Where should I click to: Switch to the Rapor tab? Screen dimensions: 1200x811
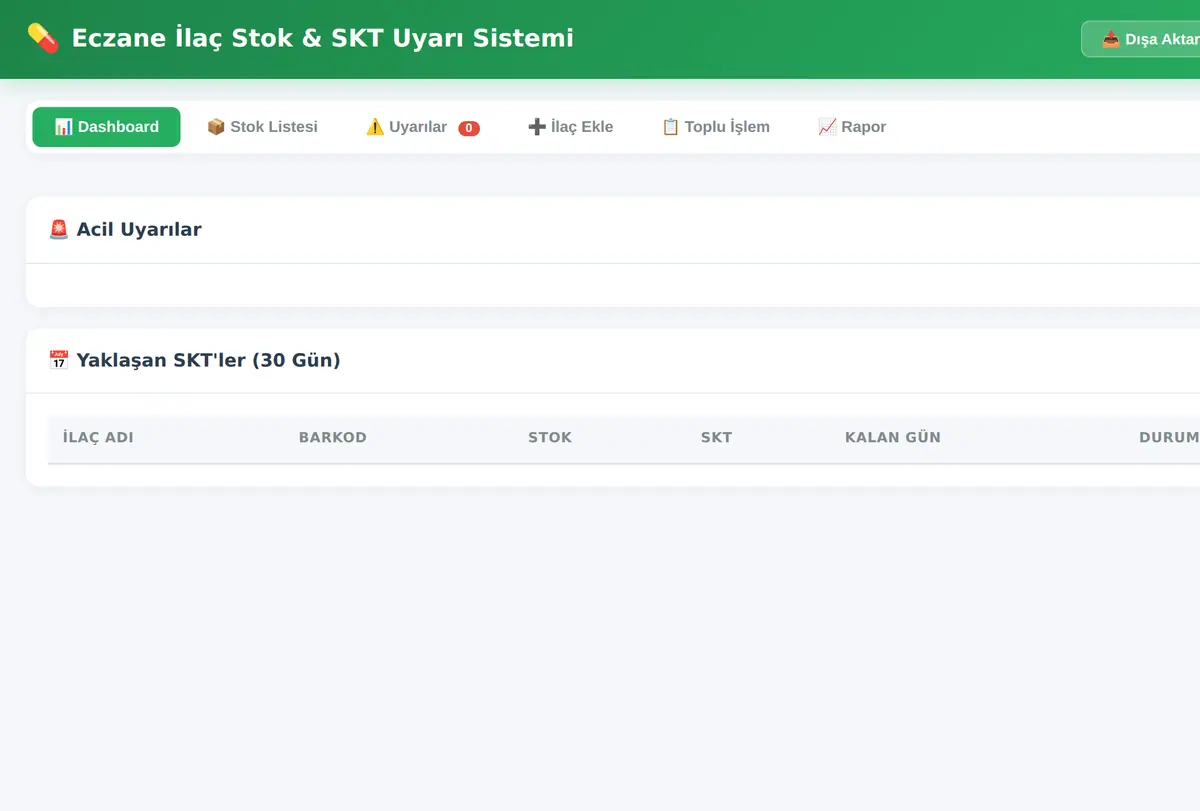pos(852,127)
